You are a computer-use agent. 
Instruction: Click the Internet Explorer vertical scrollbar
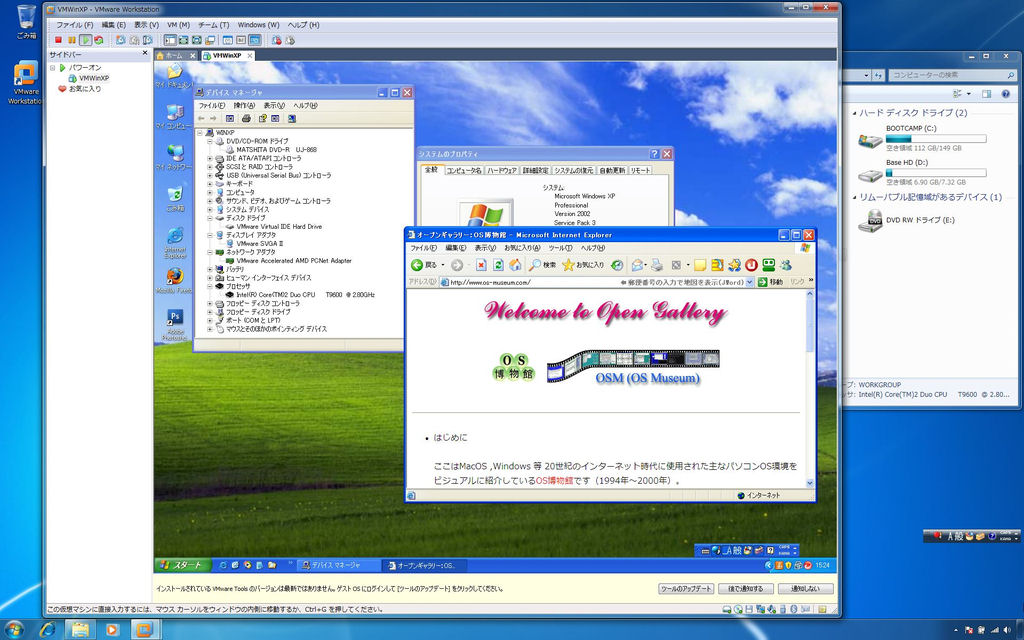coord(810,389)
